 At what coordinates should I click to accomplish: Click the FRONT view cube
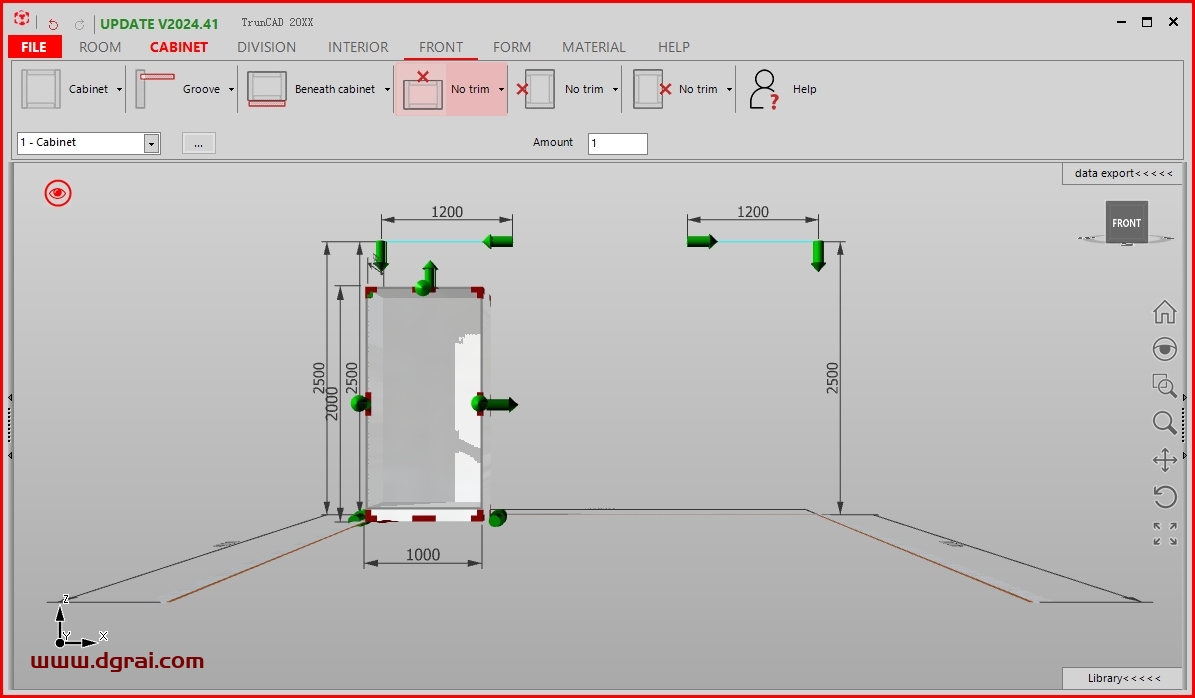1126,223
